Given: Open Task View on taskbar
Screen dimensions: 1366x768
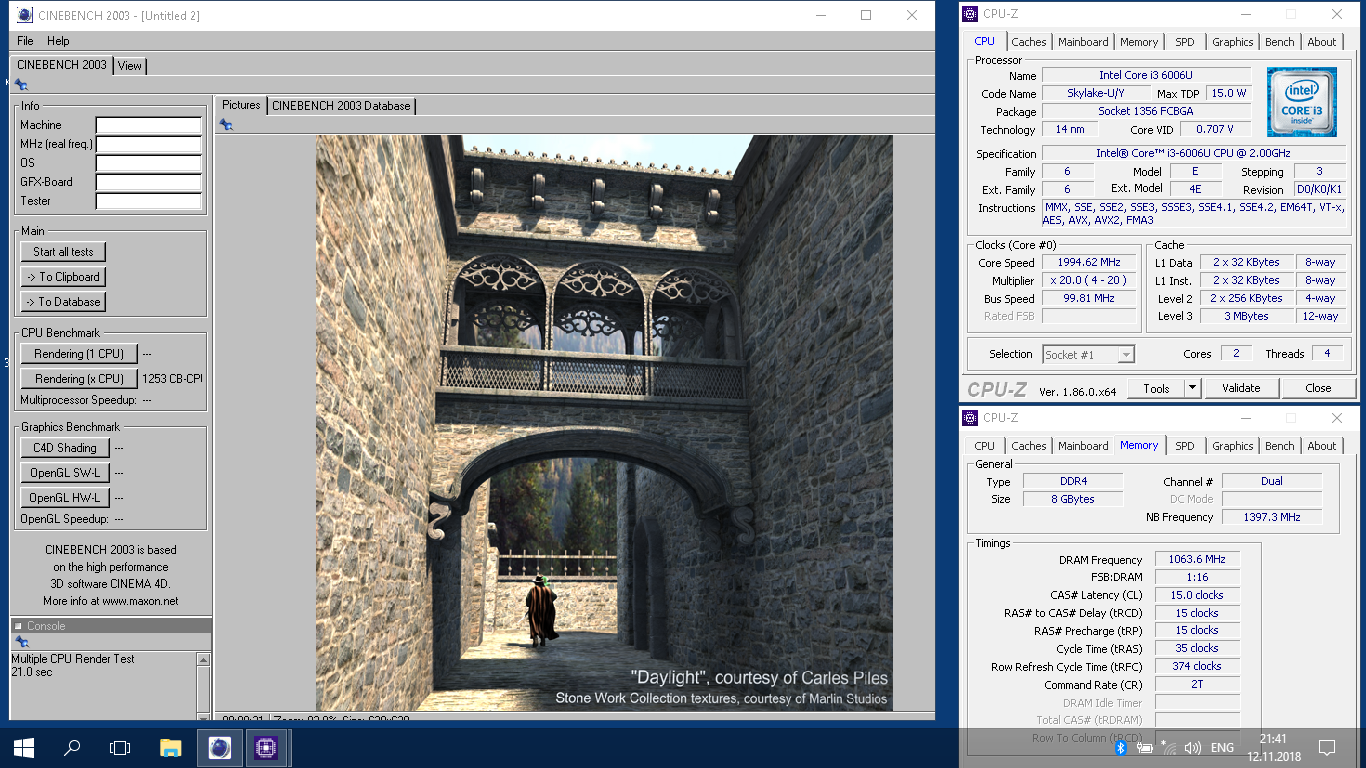Looking at the screenshot, I should 120,747.
